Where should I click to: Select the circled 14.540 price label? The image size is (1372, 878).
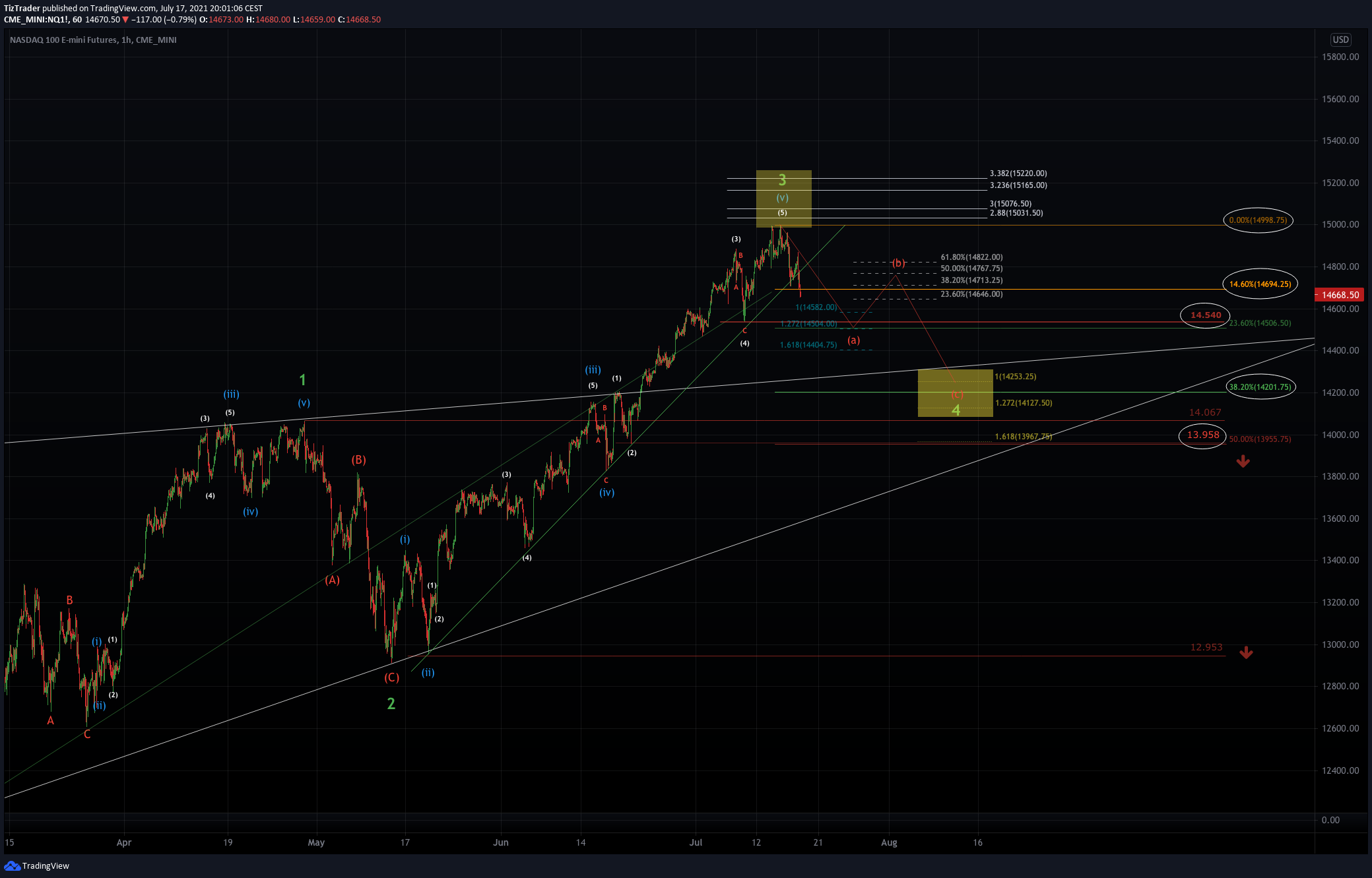pyautogui.click(x=1206, y=315)
